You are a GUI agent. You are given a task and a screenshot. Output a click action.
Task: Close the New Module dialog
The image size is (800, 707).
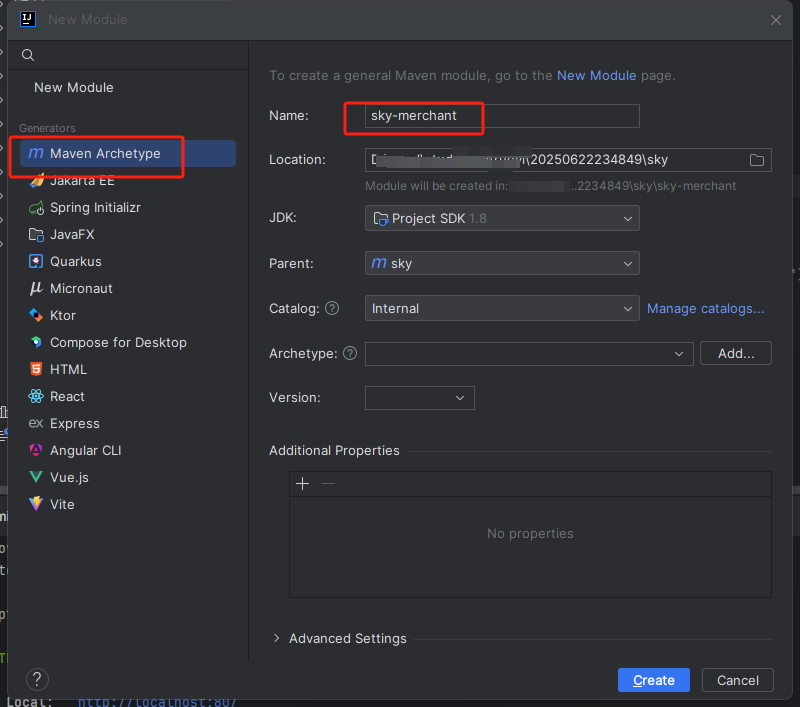[776, 20]
